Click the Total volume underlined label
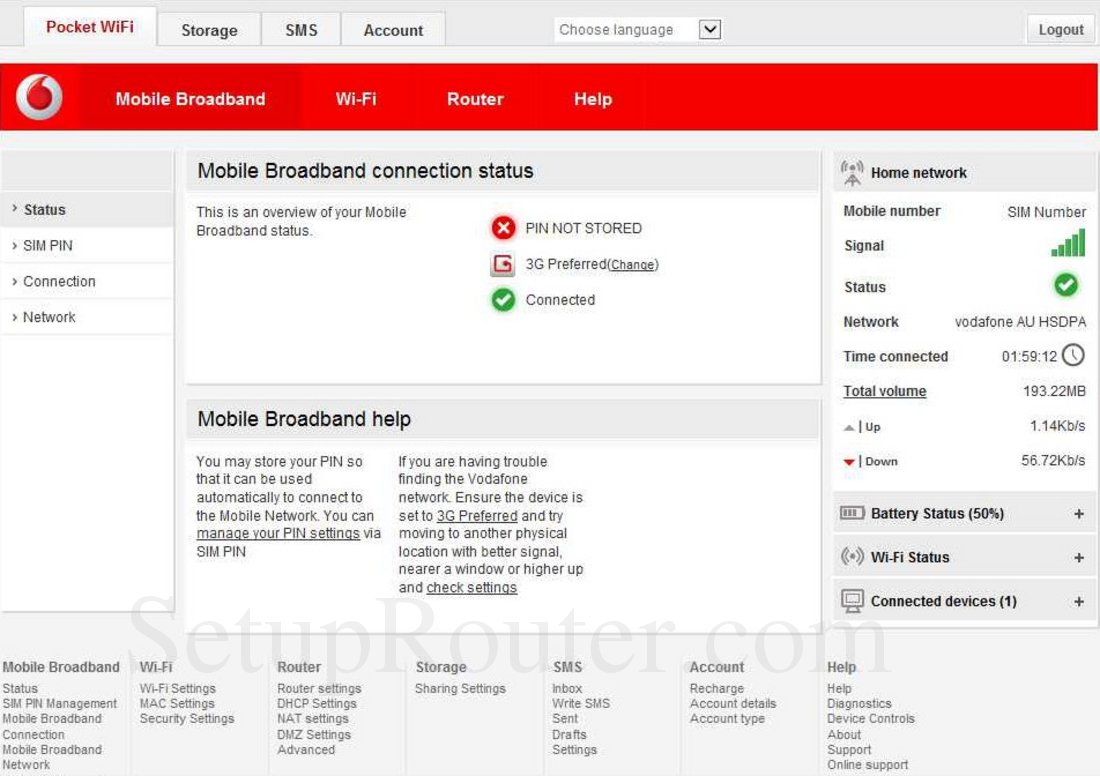 click(x=884, y=391)
